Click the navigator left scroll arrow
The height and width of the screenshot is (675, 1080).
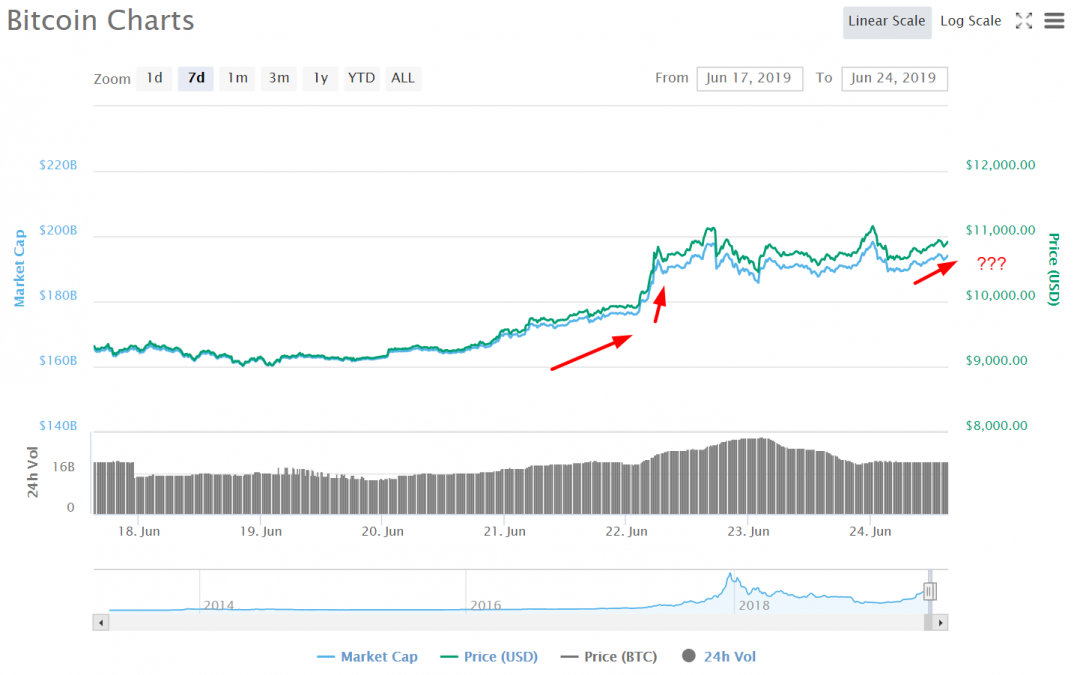[x=101, y=623]
